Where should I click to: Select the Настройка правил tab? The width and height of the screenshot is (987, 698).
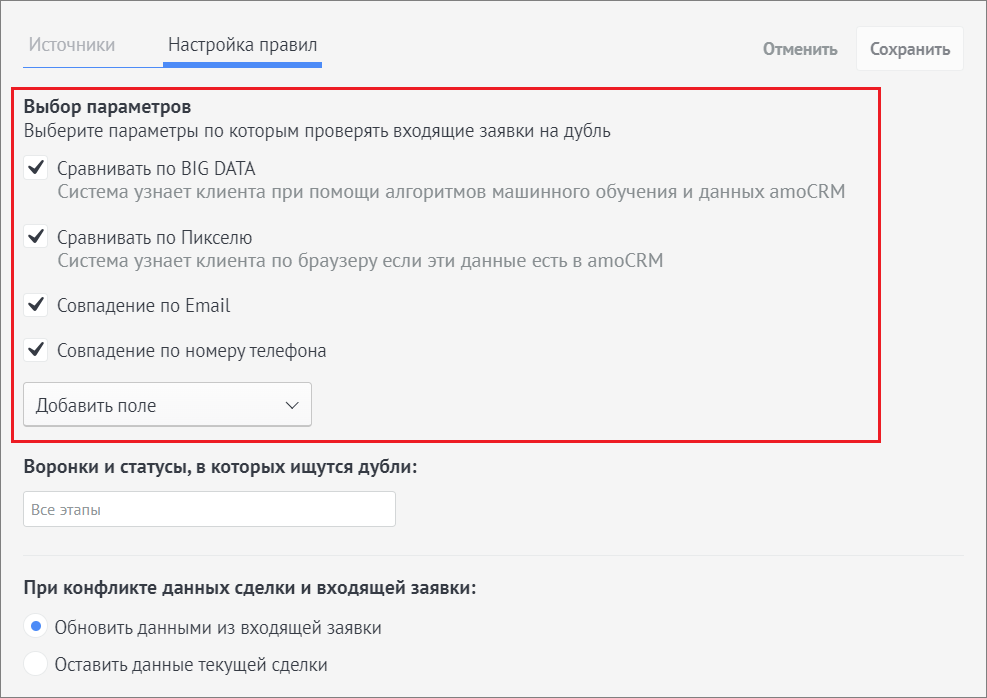[242, 45]
